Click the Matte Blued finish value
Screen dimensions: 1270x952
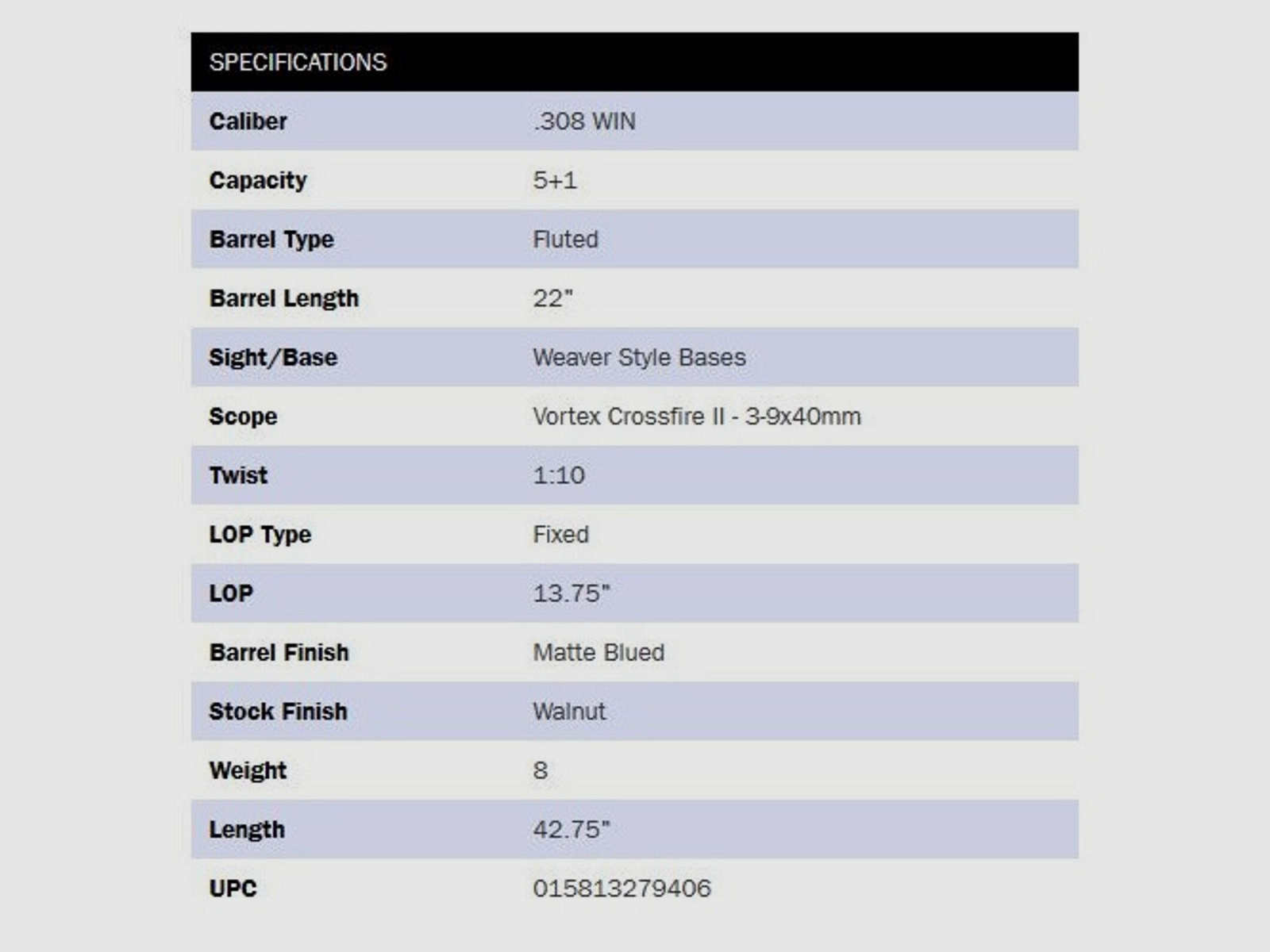598,653
